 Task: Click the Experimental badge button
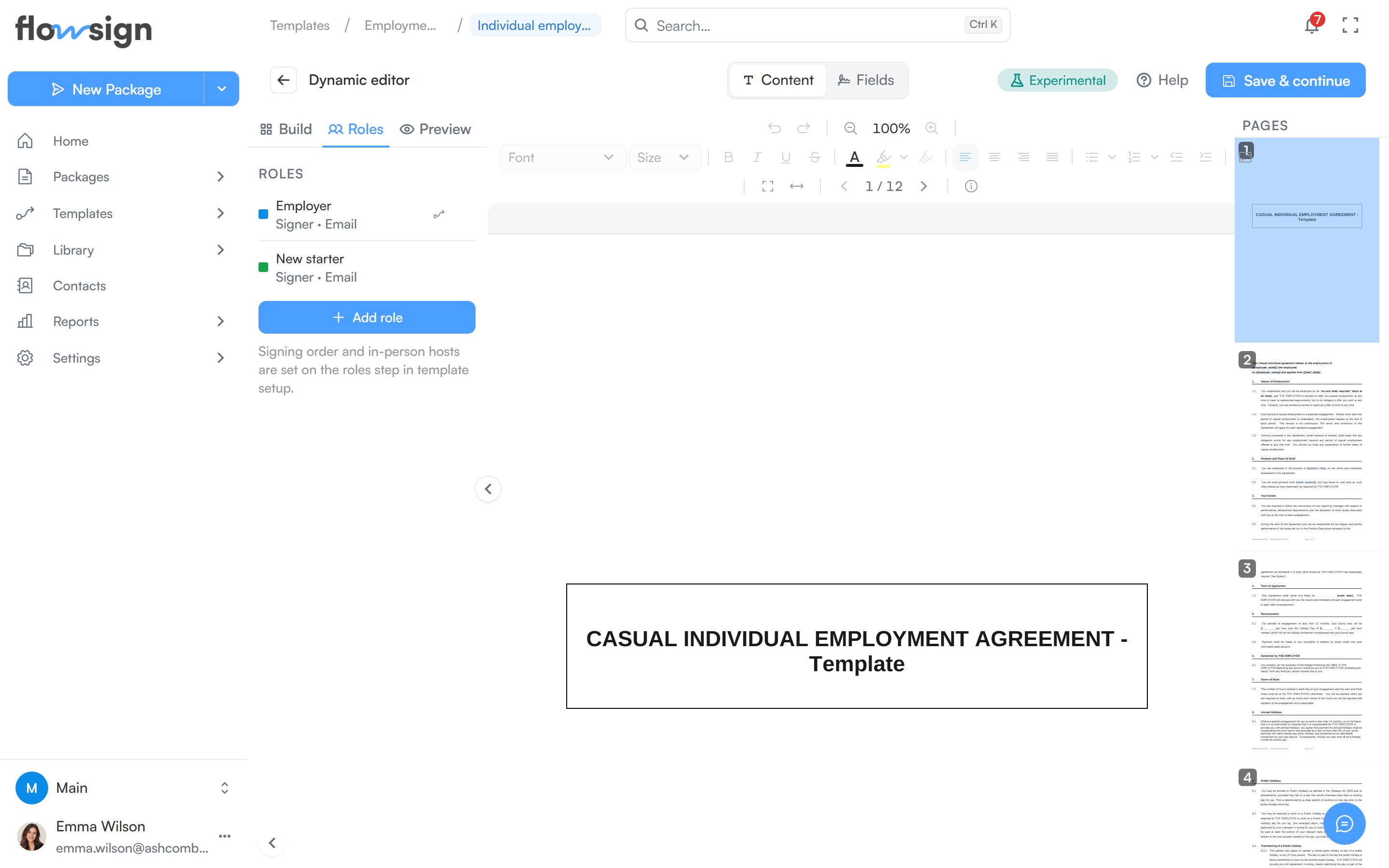pos(1057,81)
